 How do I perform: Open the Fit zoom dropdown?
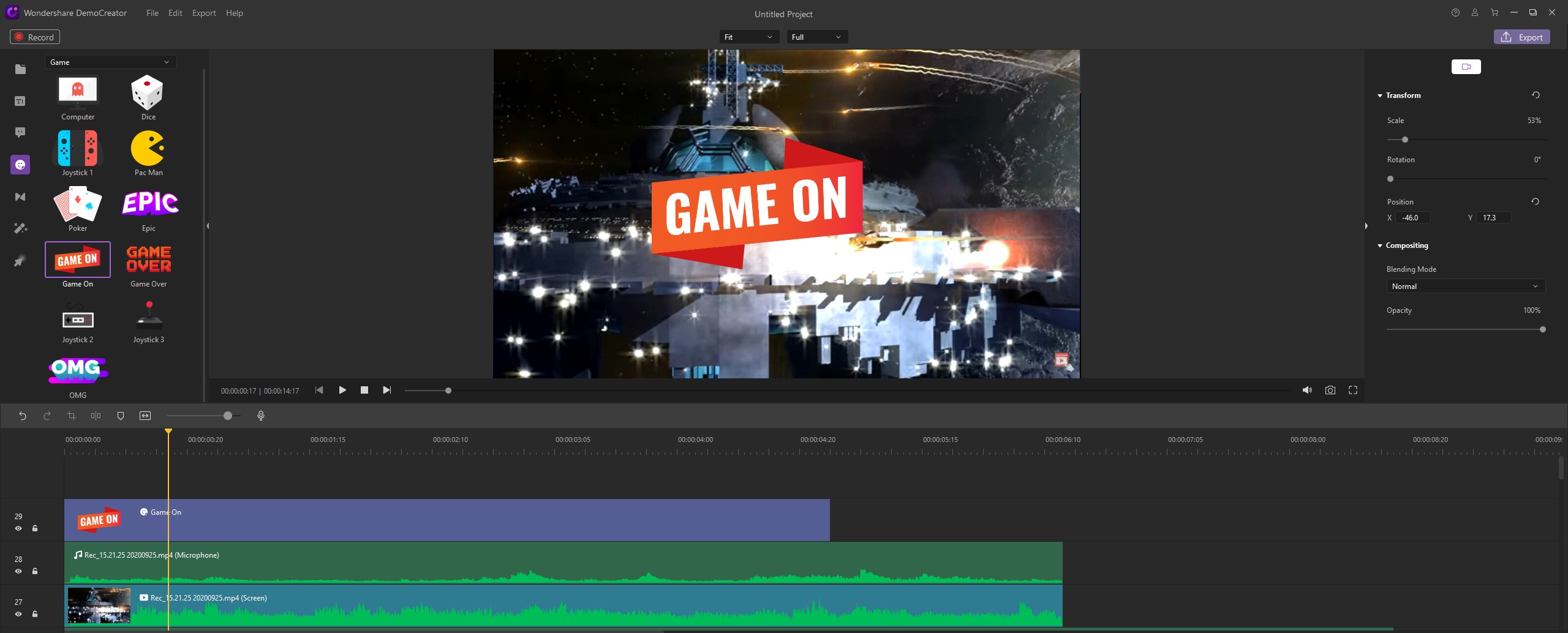point(749,37)
